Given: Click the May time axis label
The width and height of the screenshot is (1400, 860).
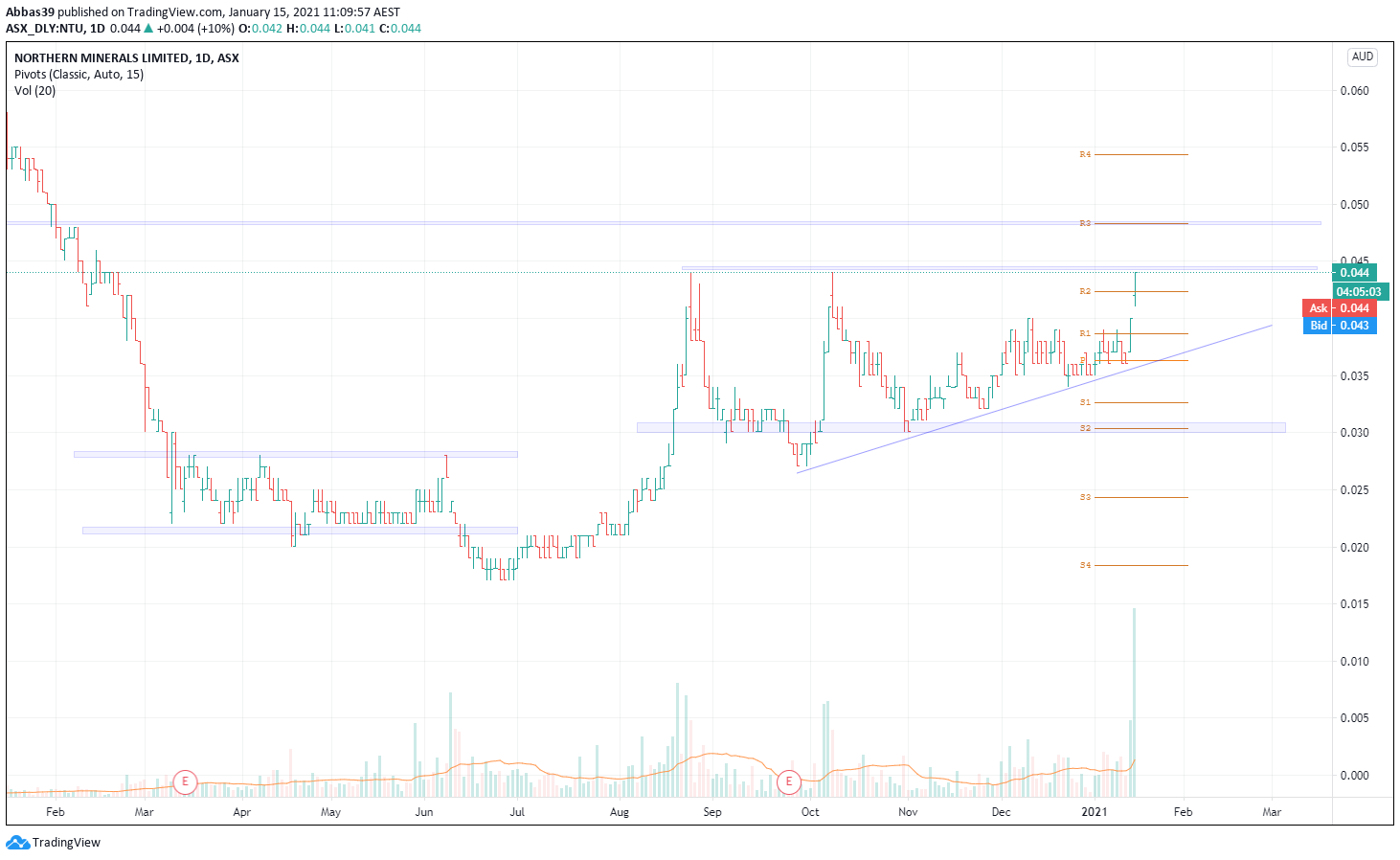Looking at the screenshot, I should click(330, 812).
